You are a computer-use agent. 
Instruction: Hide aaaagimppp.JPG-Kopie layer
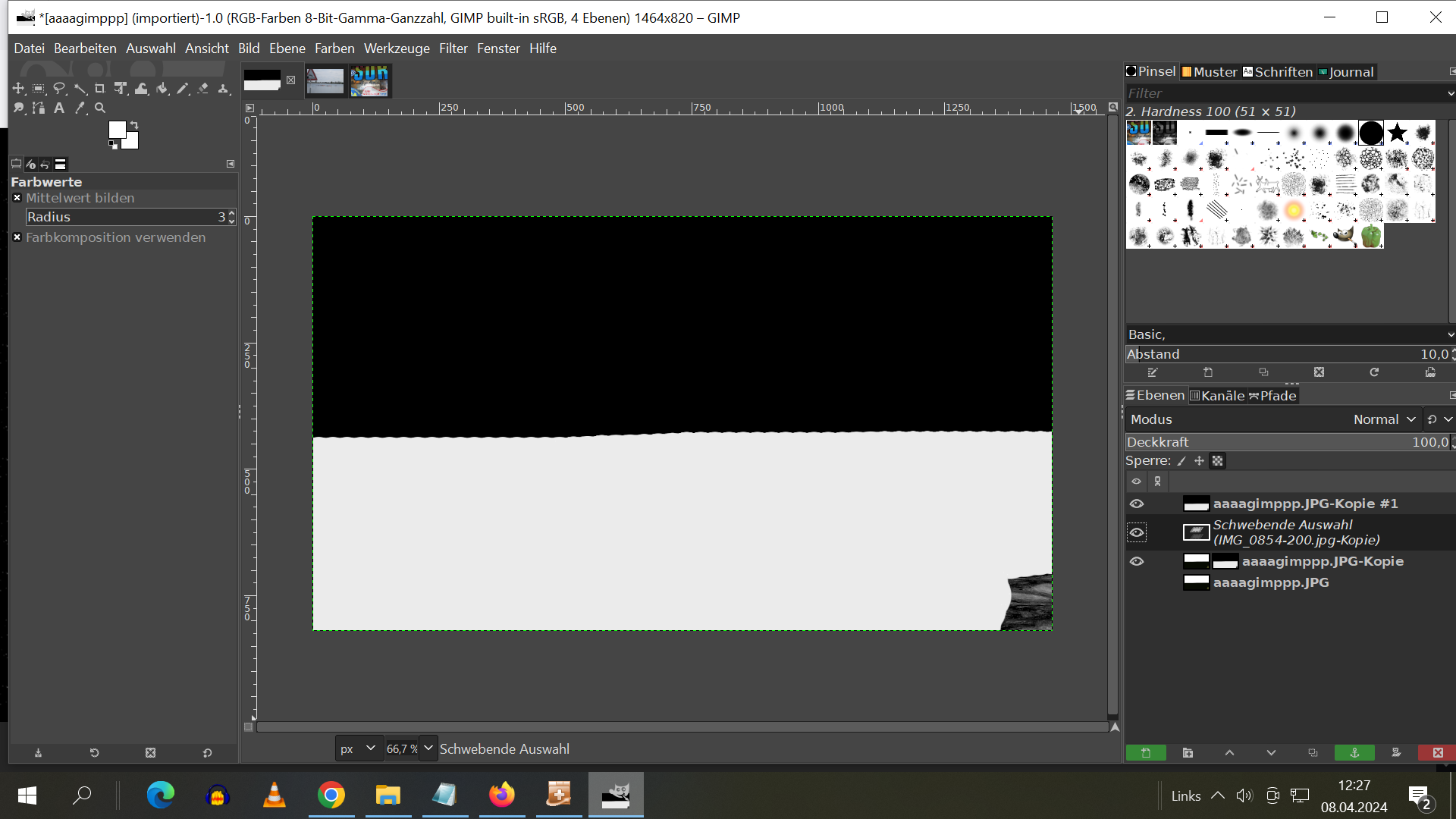tap(1137, 561)
